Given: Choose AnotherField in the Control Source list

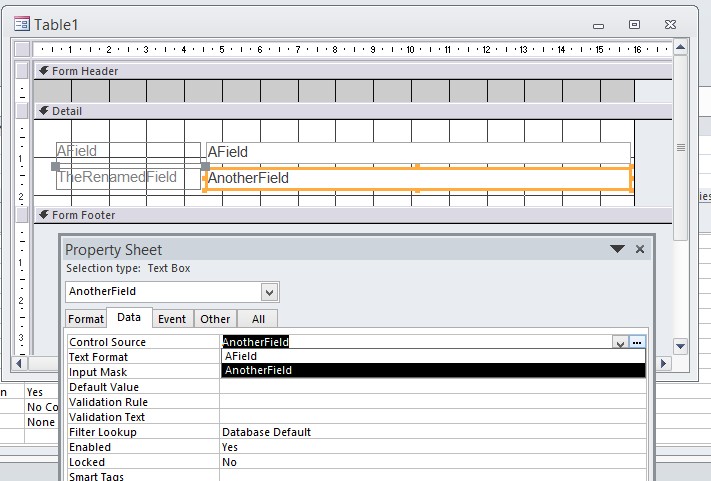Looking at the screenshot, I should [x=433, y=370].
